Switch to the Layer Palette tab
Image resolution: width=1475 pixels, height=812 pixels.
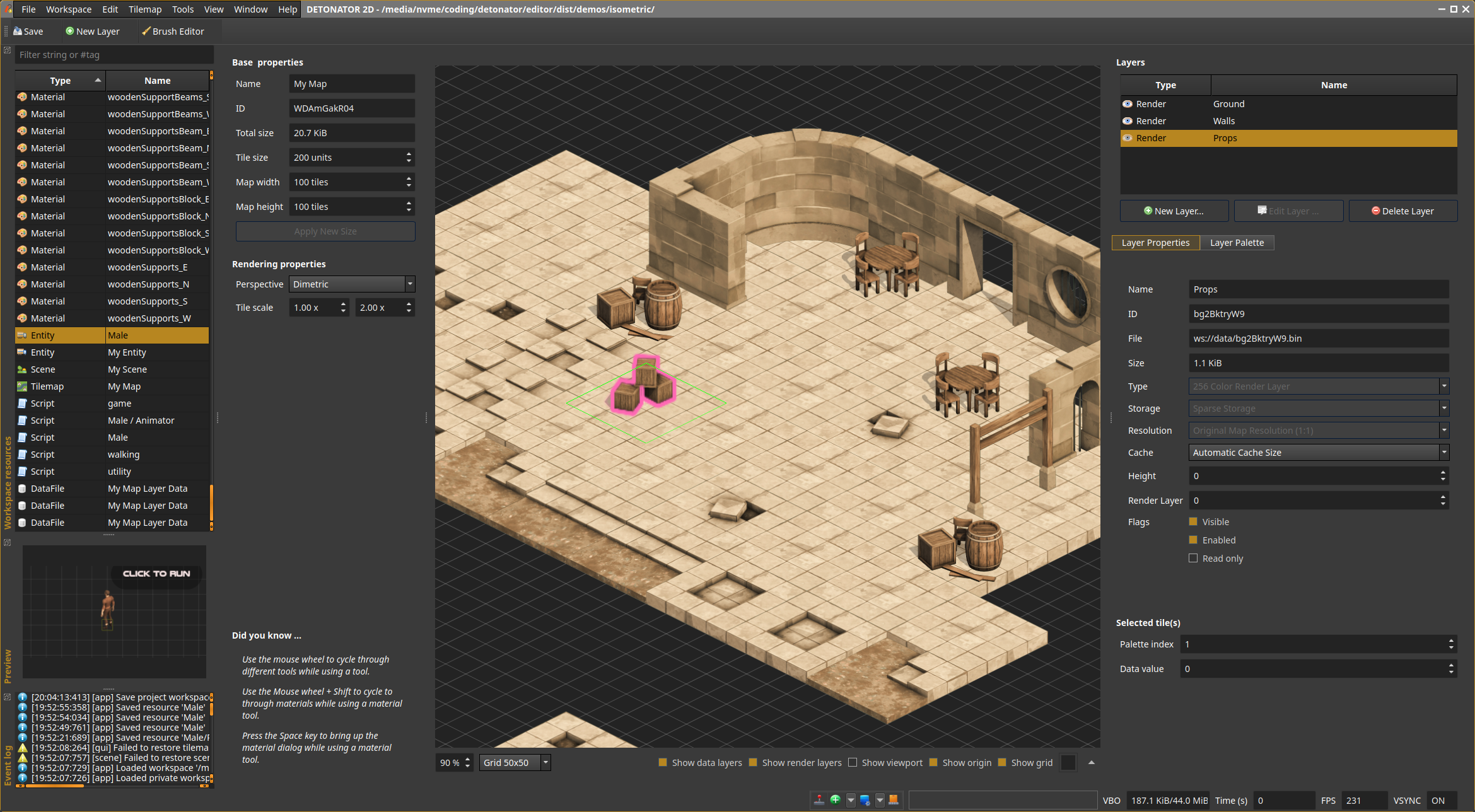click(x=1237, y=243)
